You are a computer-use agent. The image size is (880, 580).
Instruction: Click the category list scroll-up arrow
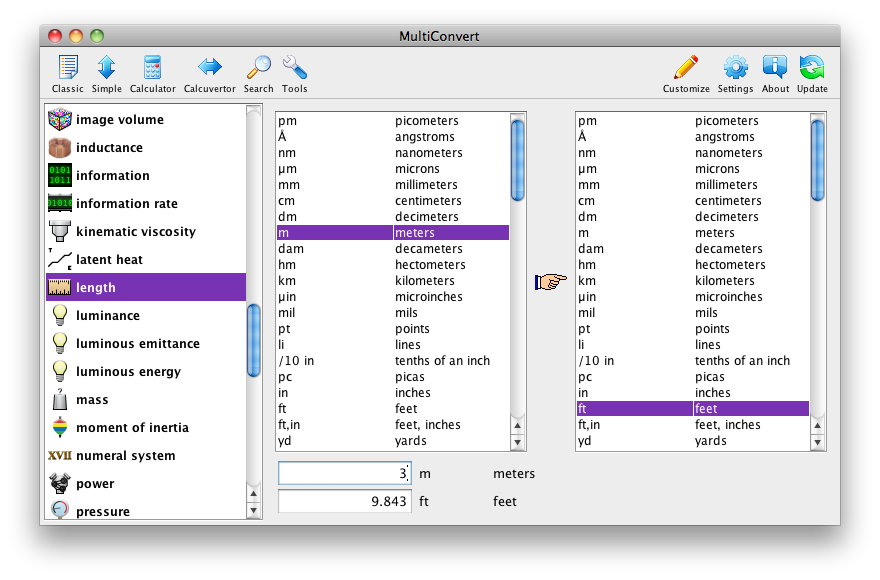(x=254, y=494)
